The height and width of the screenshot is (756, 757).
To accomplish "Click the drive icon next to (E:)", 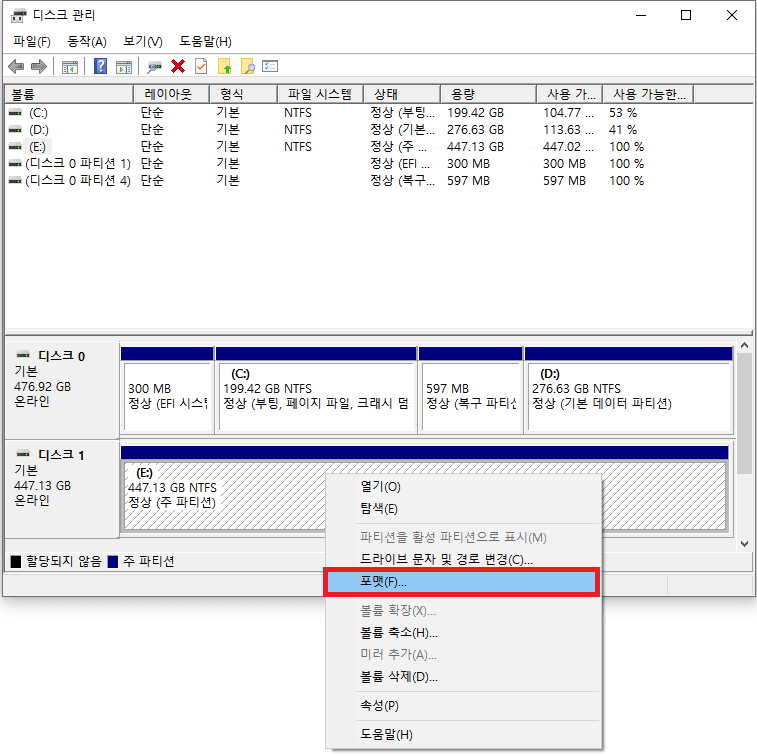I will (x=15, y=146).
